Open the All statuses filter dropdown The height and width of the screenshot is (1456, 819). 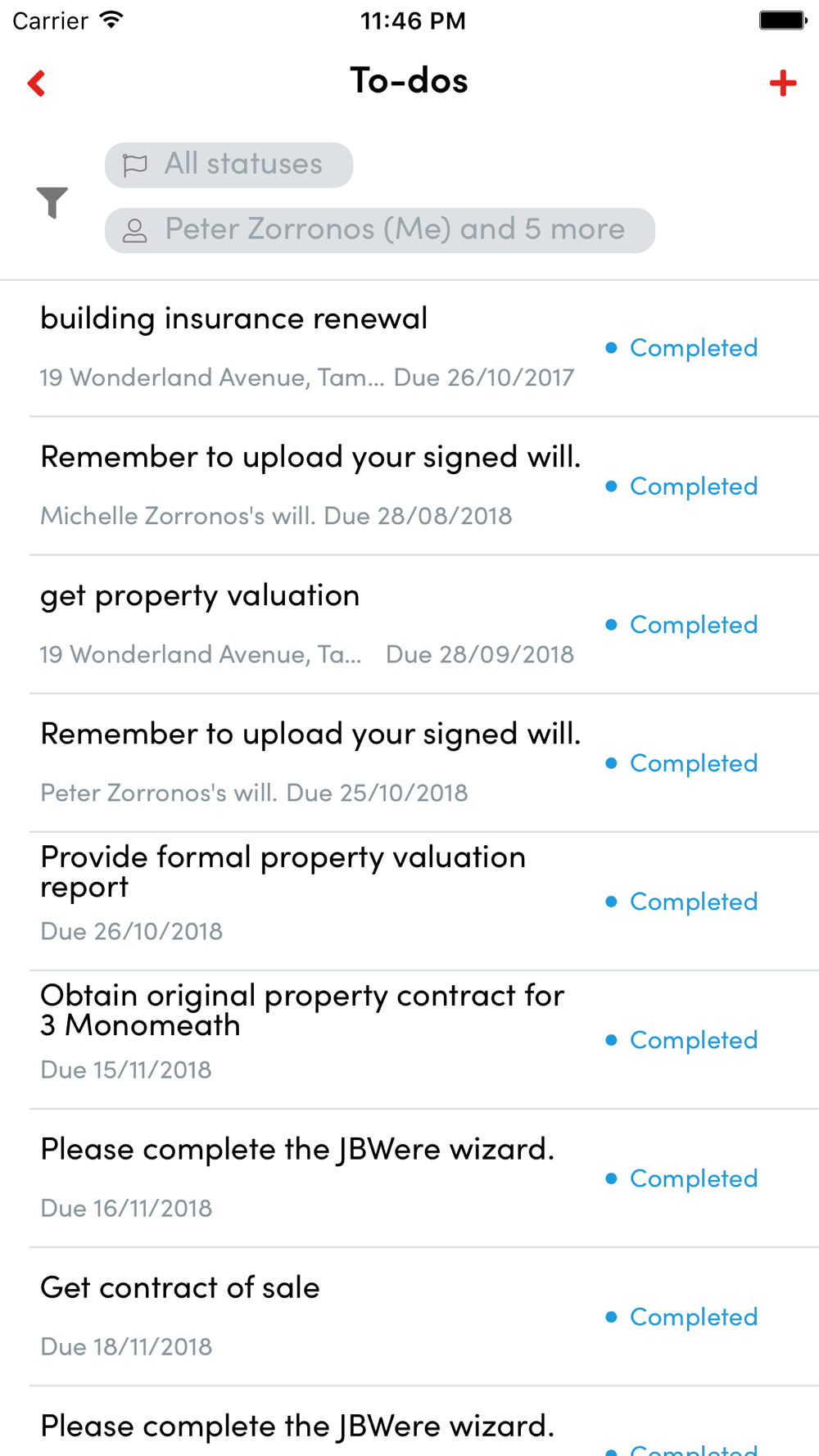pyautogui.click(x=229, y=165)
